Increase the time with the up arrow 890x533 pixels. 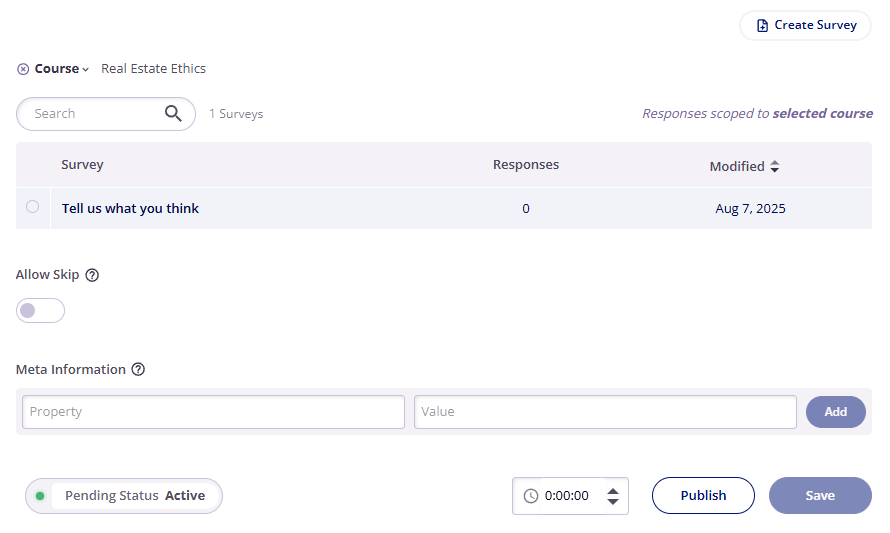tap(613, 491)
